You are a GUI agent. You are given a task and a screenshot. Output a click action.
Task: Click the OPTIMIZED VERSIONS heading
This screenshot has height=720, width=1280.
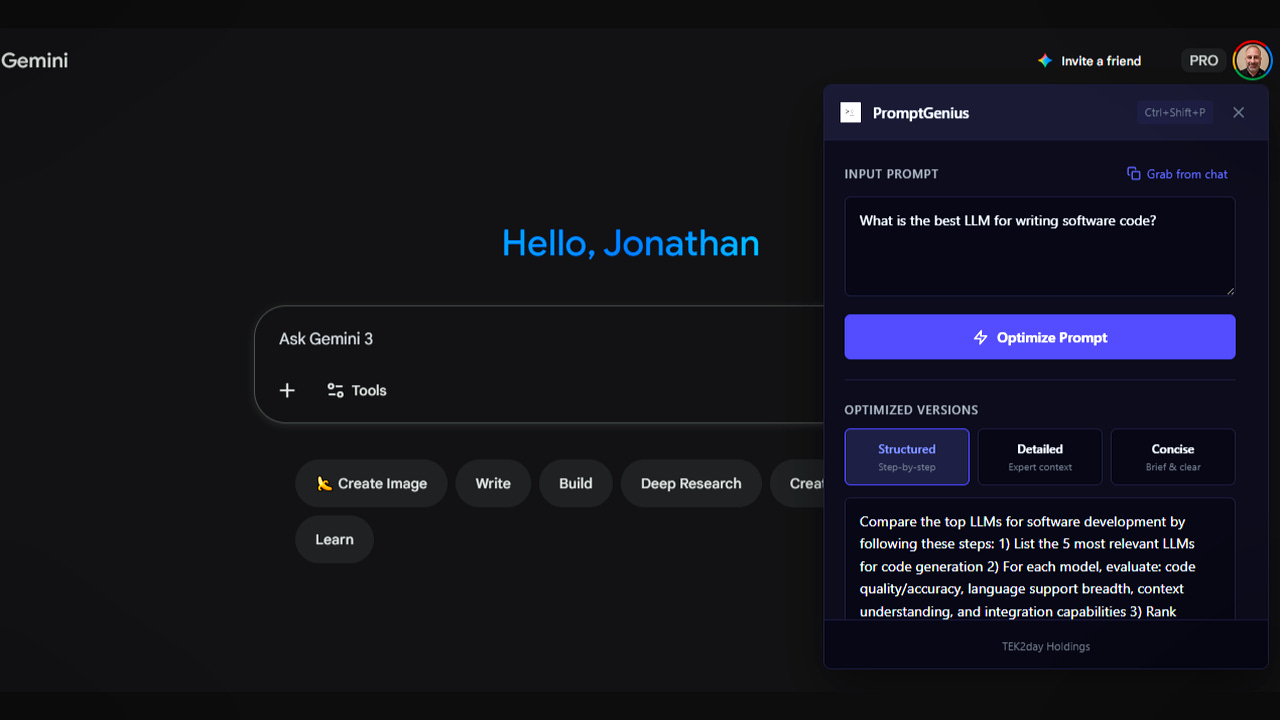pos(911,410)
